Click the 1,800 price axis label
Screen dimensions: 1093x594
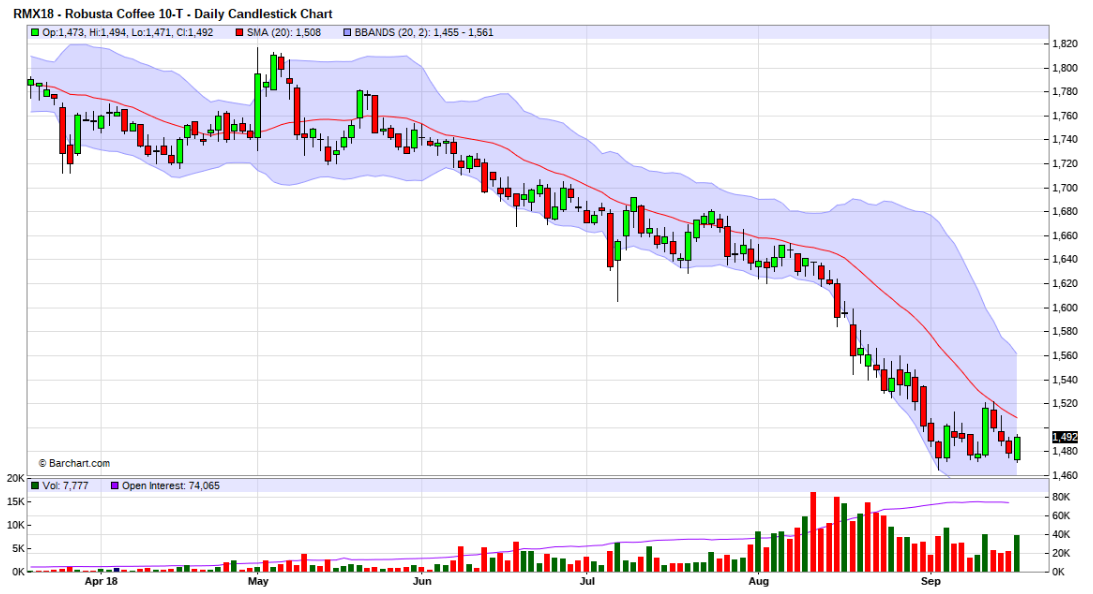pos(1065,68)
